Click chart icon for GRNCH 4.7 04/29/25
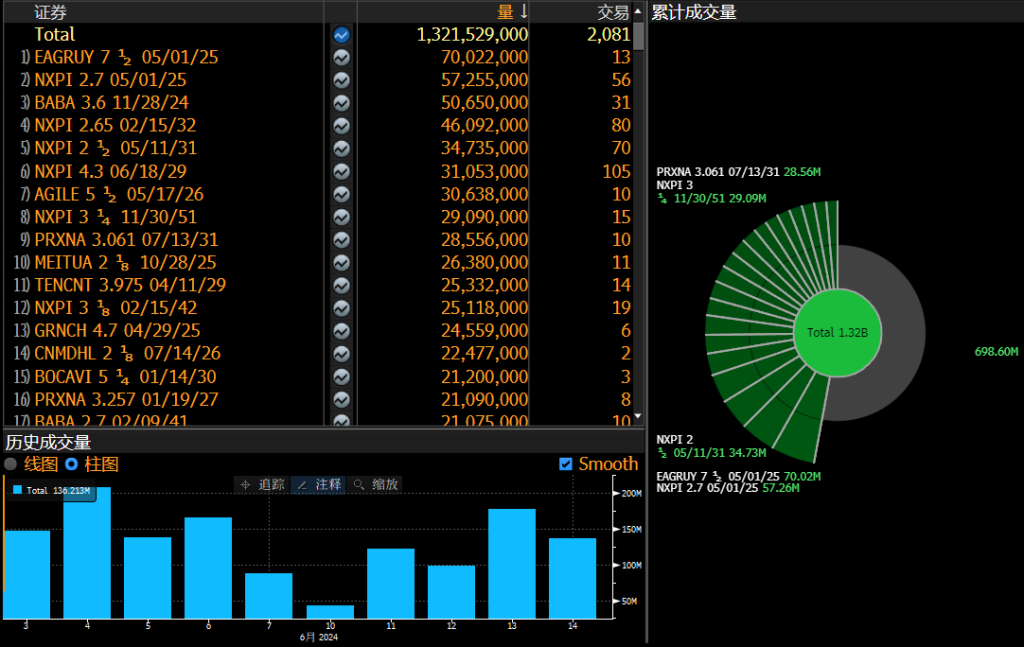 [341, 331]
